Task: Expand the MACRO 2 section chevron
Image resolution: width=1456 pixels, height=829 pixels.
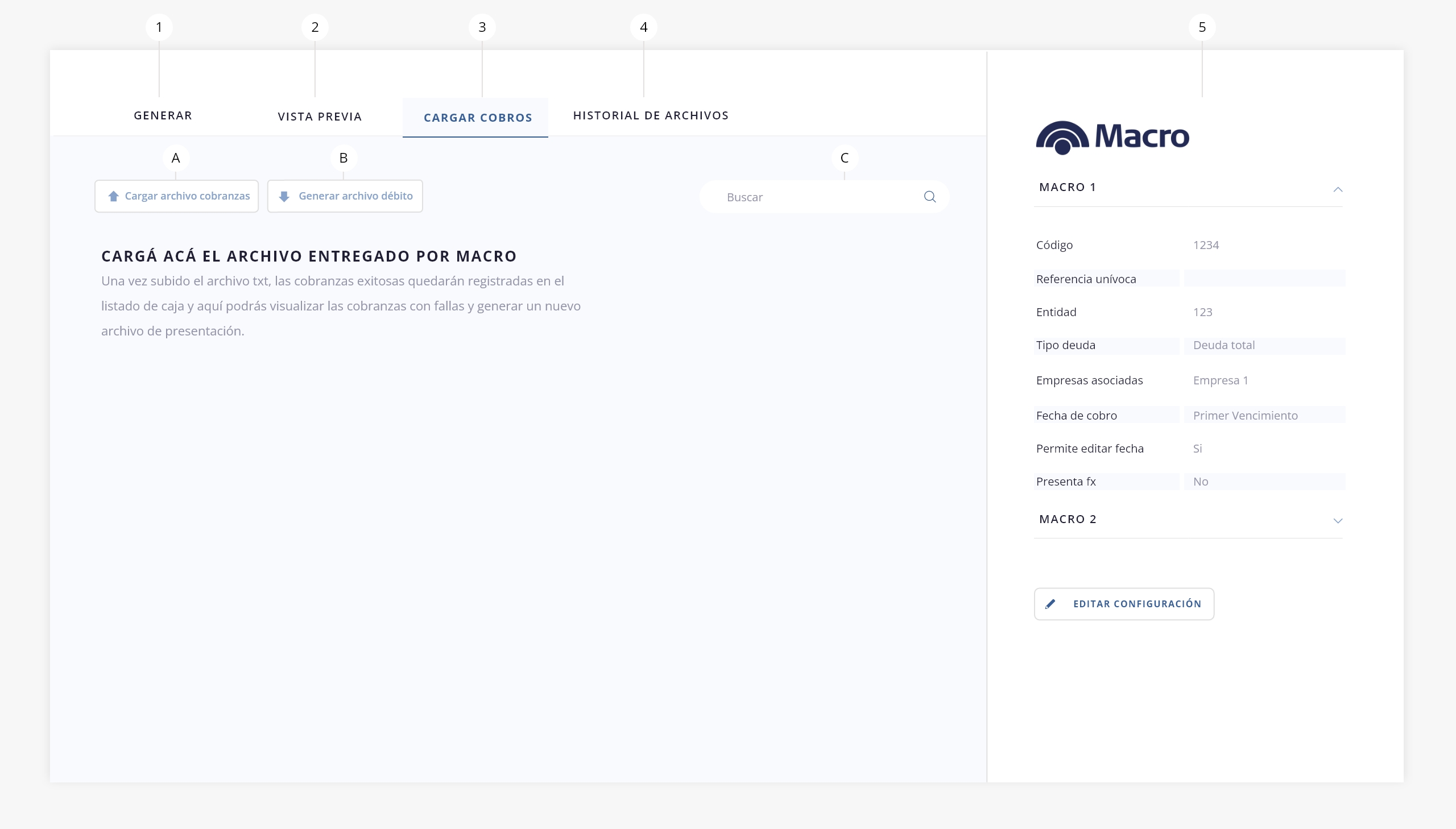Action: tap(1338, 520)
